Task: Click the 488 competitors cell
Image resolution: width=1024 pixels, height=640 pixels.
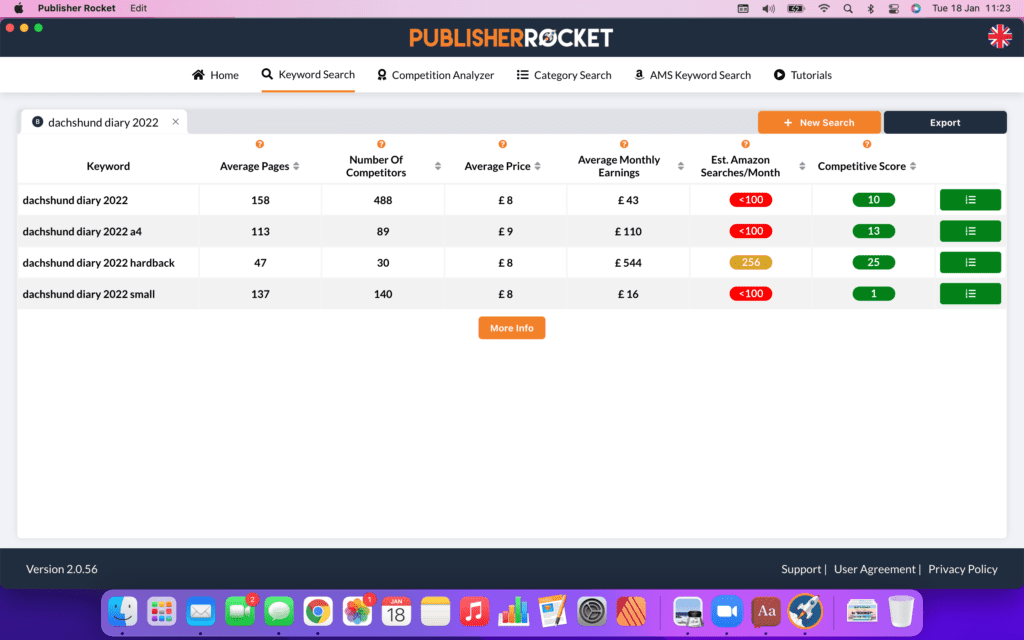Action: tap(383, 200)
